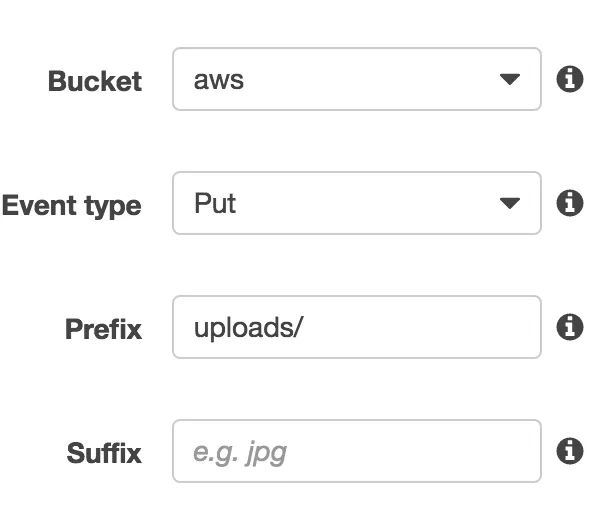
Task: Click the e.g. jpg placeholder text
Action: coord(239,452)
